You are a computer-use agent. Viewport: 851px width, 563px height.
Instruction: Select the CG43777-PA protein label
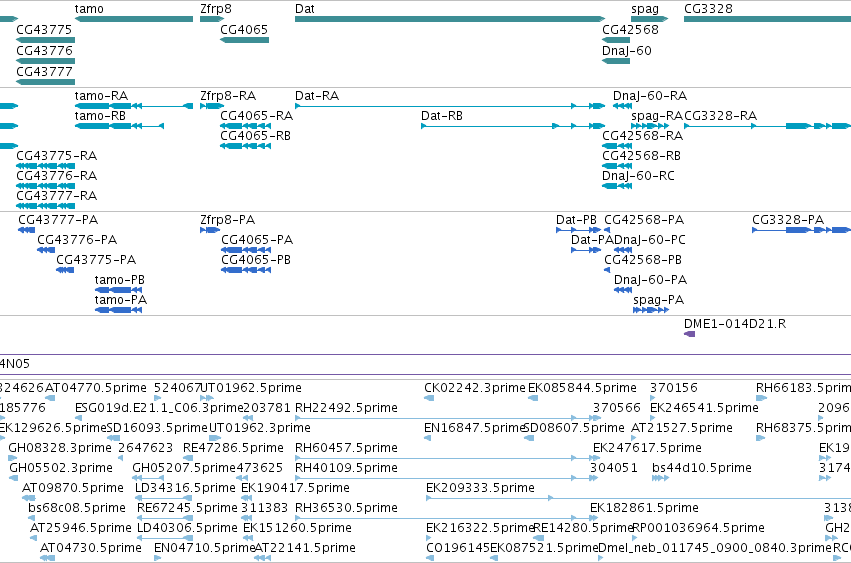(58, 220)
